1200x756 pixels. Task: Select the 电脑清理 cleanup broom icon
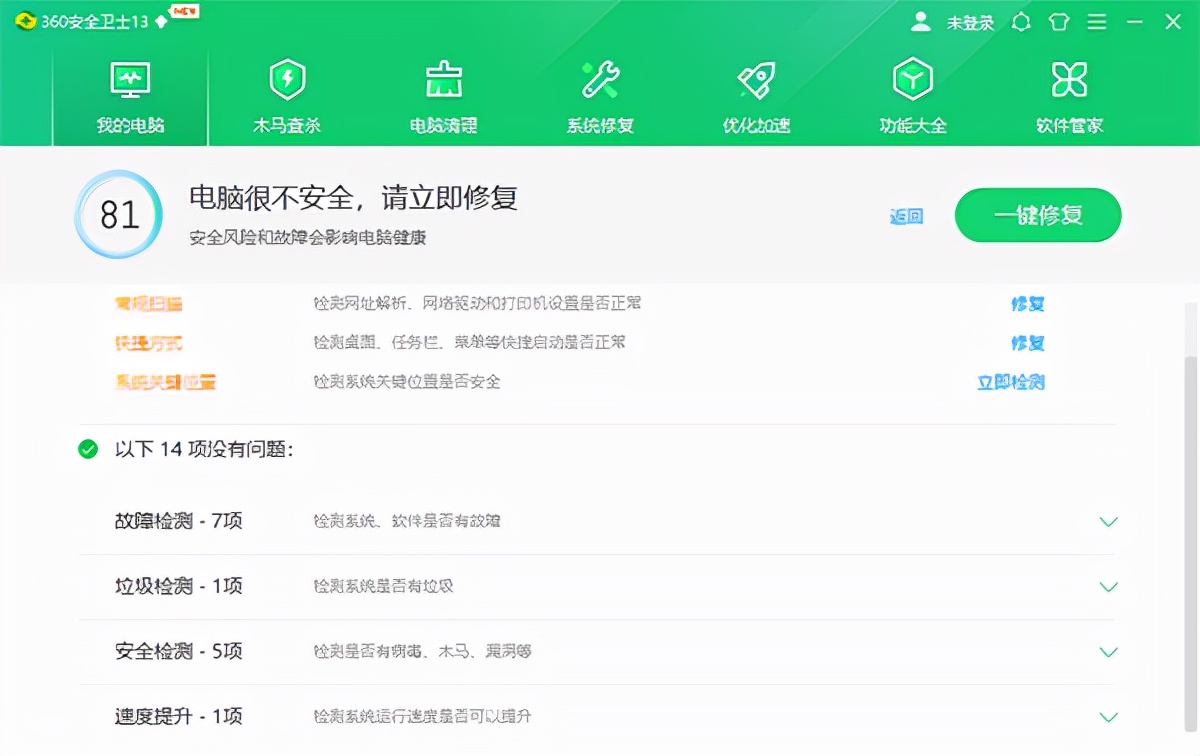click(x=443, y=95)
